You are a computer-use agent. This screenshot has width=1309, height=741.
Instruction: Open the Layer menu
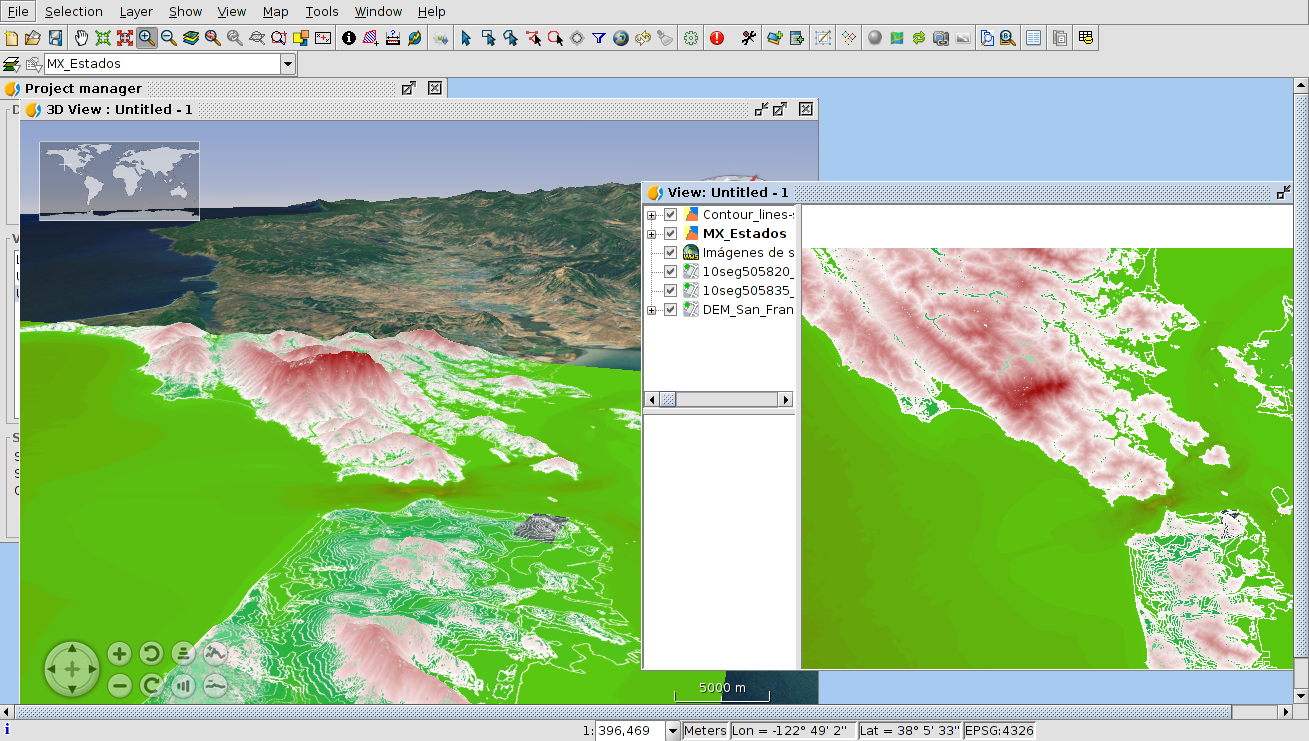tap(136, 11)
